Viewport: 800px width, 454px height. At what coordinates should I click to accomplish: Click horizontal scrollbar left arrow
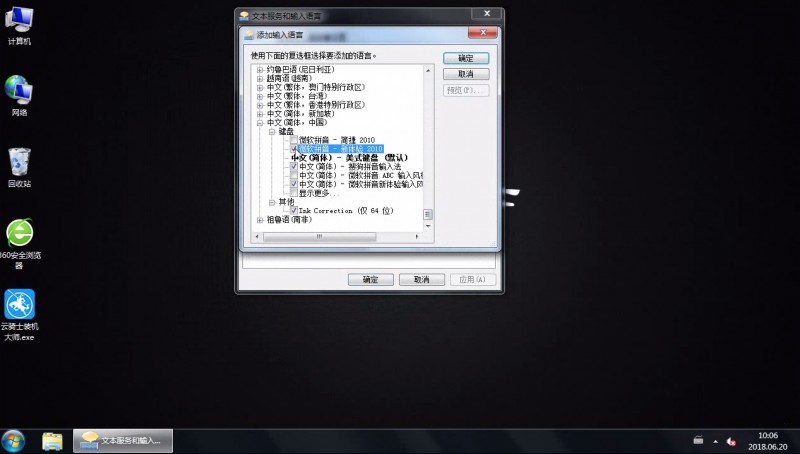click(257, 237)
